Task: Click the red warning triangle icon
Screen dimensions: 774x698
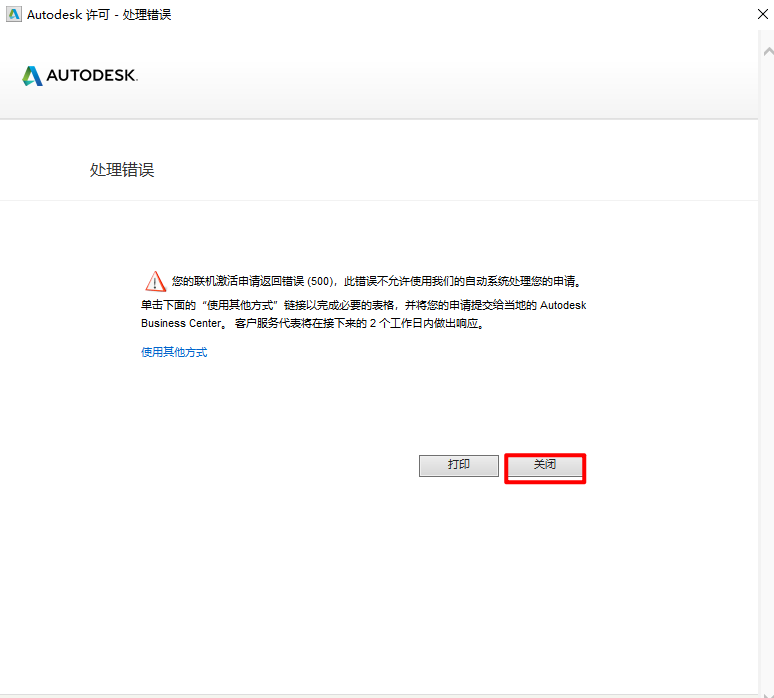Action: 154,281
